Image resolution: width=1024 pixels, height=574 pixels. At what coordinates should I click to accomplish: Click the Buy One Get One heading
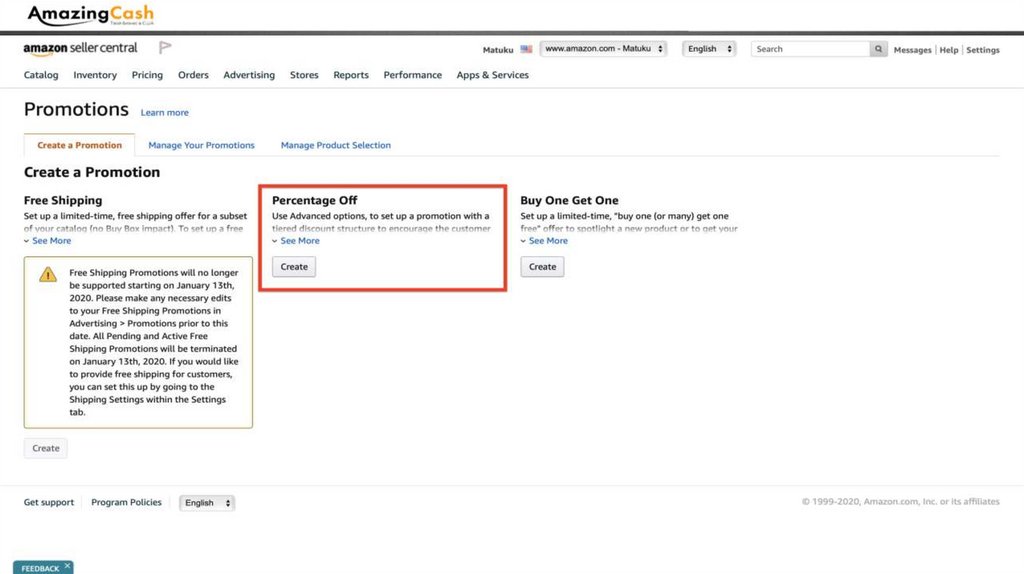coord(569,200)
